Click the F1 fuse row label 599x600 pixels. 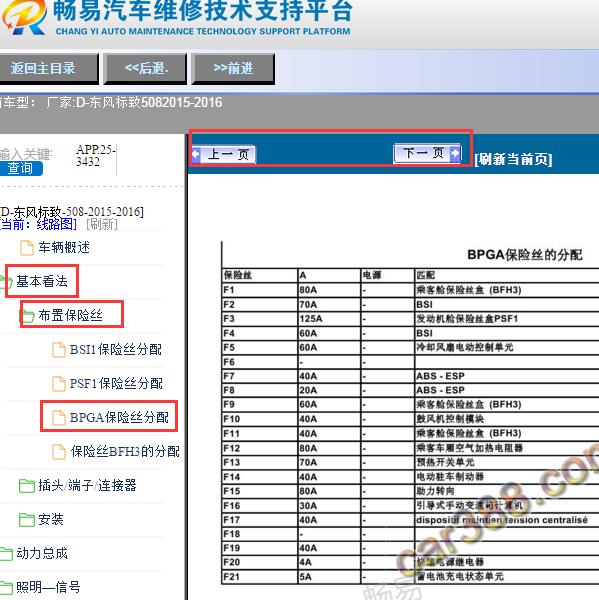point(229,290)
